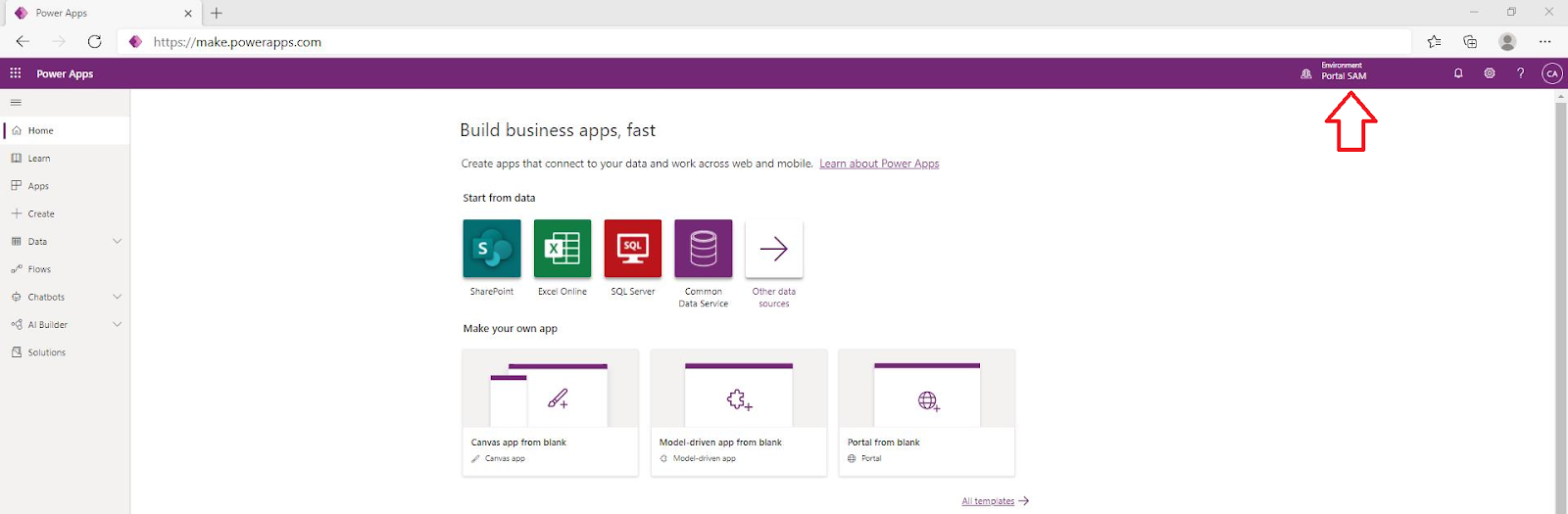Open AI Builder in the sidebar
The image size is (1568, 514).
tap(65, 325)
